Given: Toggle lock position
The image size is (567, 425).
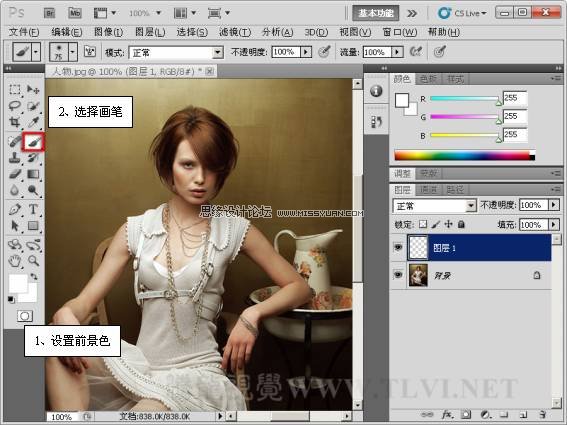Looking at the screenshot, I should point(448,224).
